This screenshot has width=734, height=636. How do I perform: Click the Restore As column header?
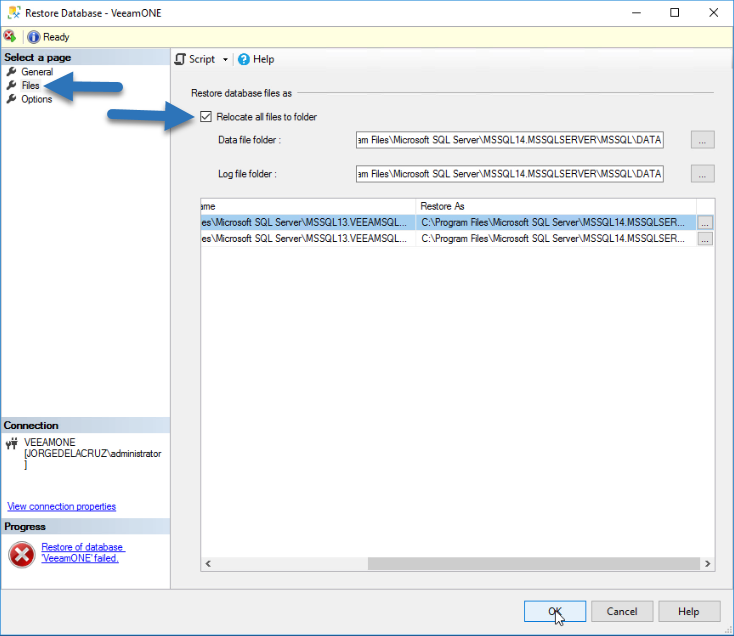[x=556, y=206]
